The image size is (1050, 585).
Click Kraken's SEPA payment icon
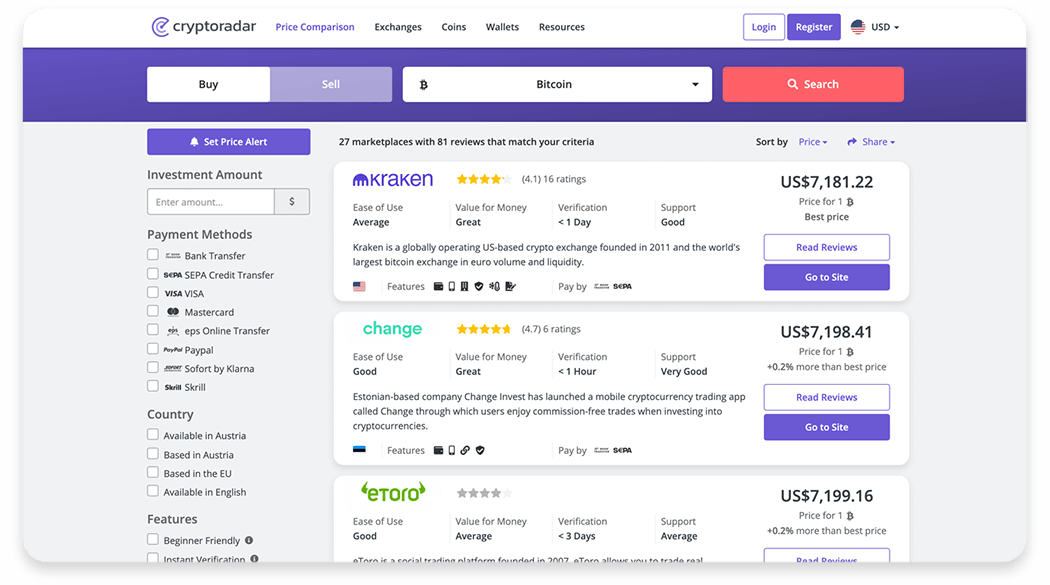click(x=622, y=286)
